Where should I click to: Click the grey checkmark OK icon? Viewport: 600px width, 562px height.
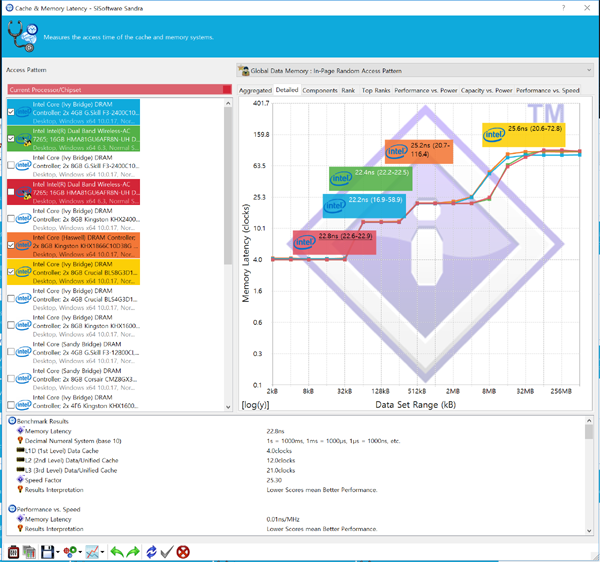(167, 552)
